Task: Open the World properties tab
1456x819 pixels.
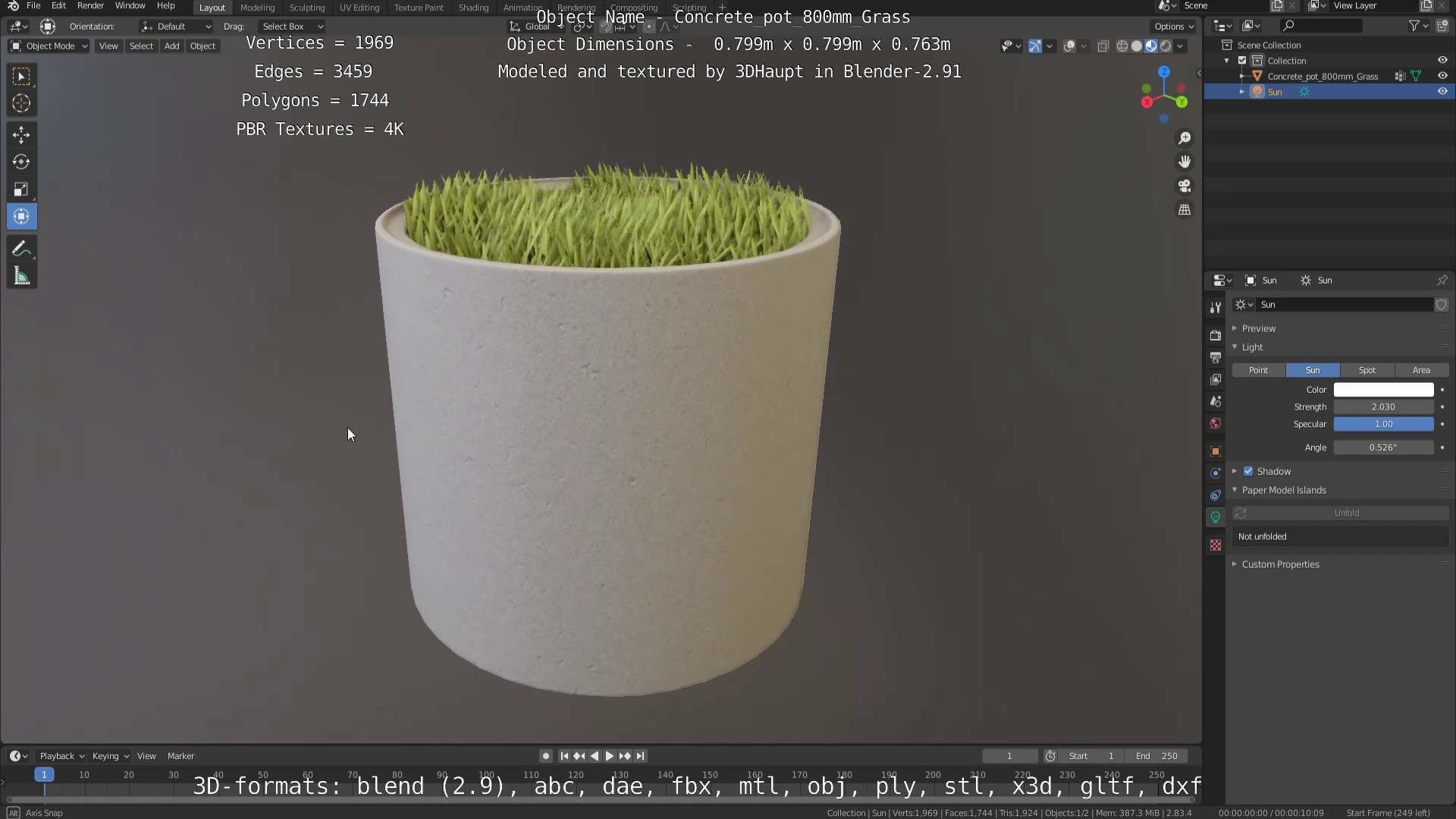Action: (1216, 423)
